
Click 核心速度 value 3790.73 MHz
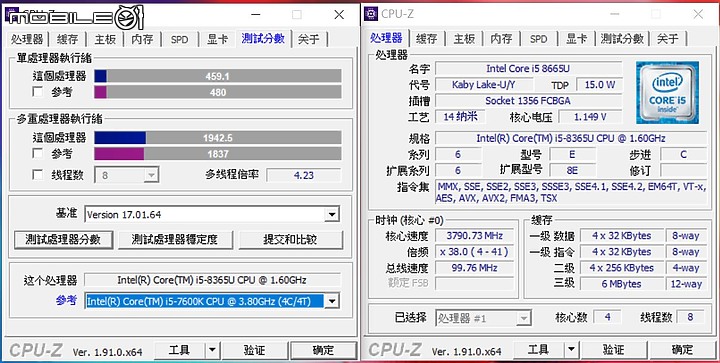[x=474, y=236]
